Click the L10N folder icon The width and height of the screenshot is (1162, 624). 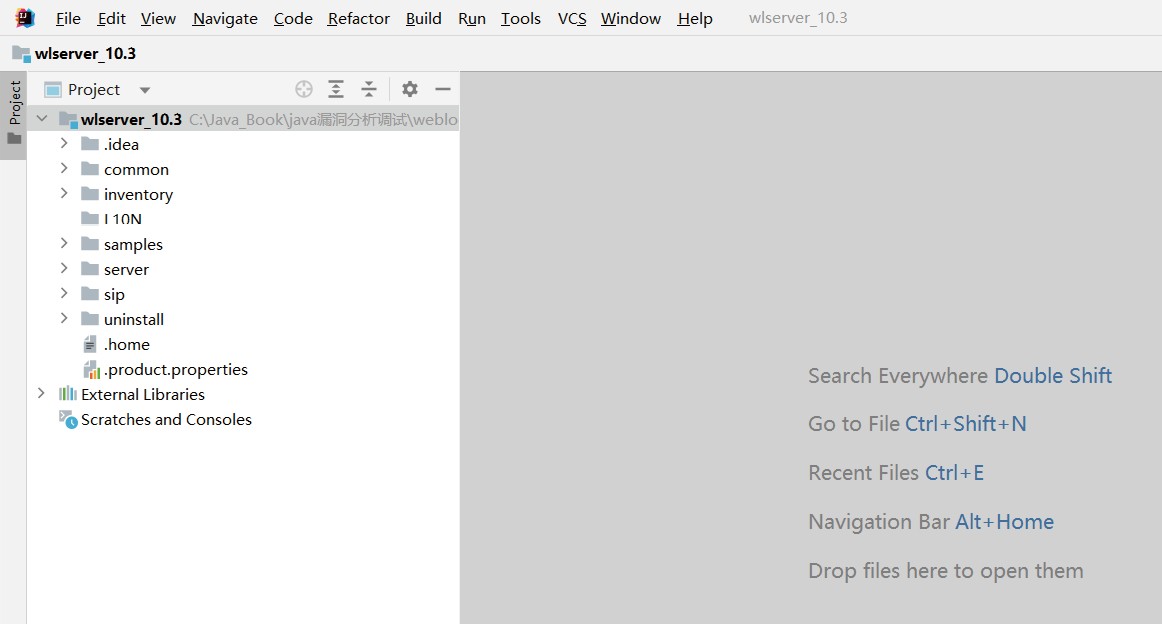tap(90, 218)
